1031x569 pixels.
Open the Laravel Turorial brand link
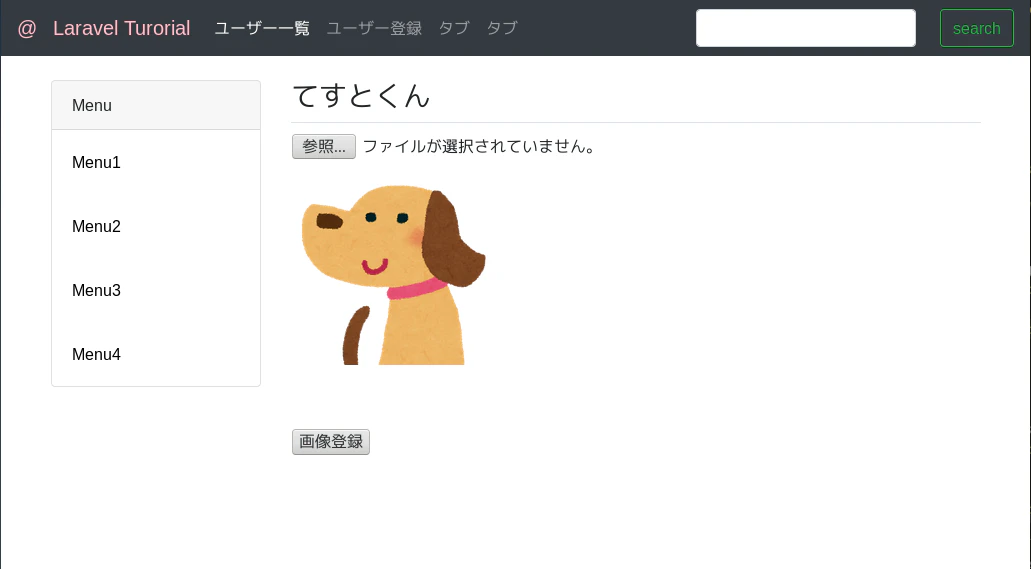pos(122,28)
